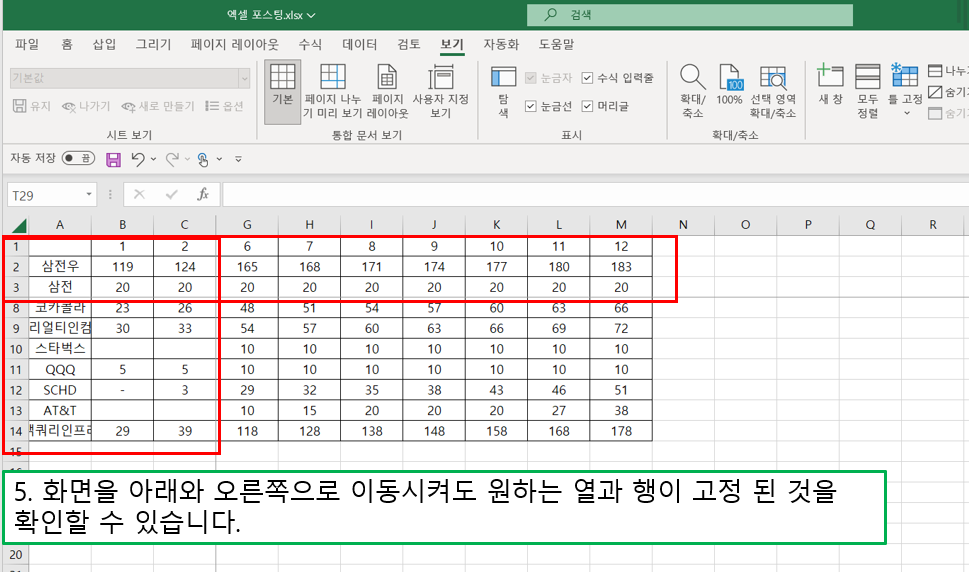Click the 나가기 exit sheet view button
The width and height of the screenshot is (969, 572).
tap(86, 106)
